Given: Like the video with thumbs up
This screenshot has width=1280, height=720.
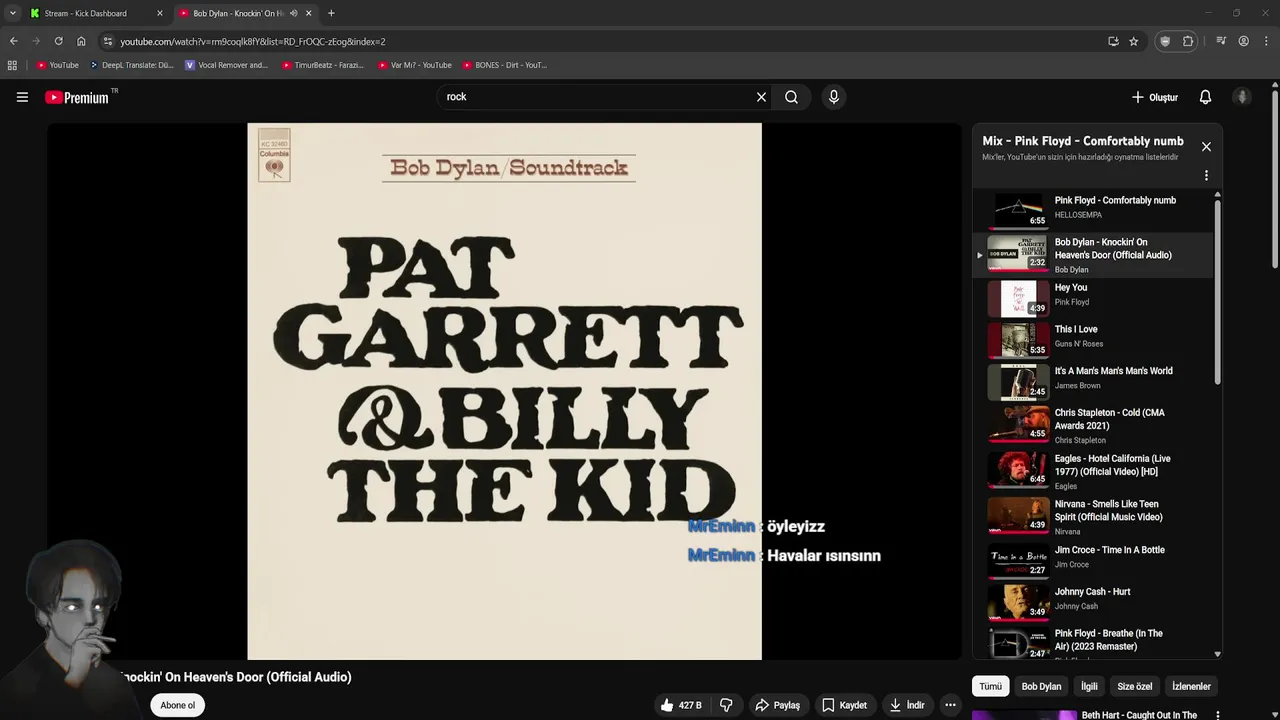Looking at the screenshot, I should click(680, 705).
